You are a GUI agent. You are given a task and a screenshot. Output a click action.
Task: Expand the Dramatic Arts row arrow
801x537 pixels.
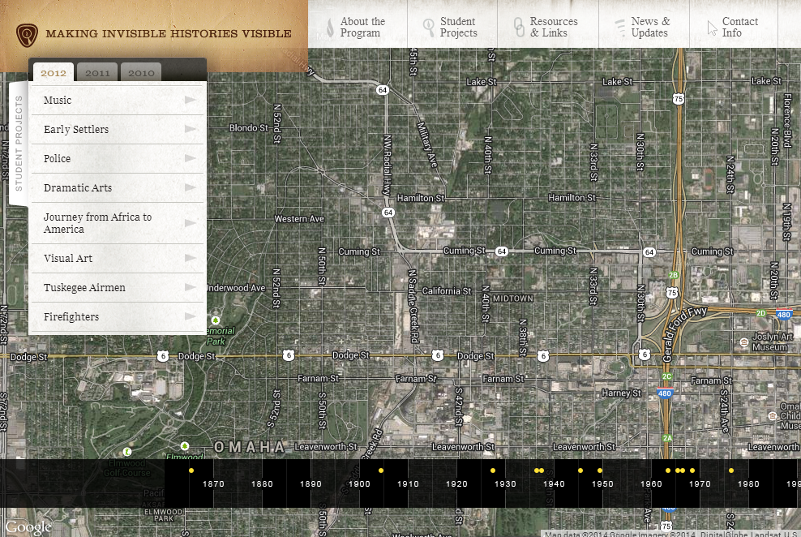point(190,187)
